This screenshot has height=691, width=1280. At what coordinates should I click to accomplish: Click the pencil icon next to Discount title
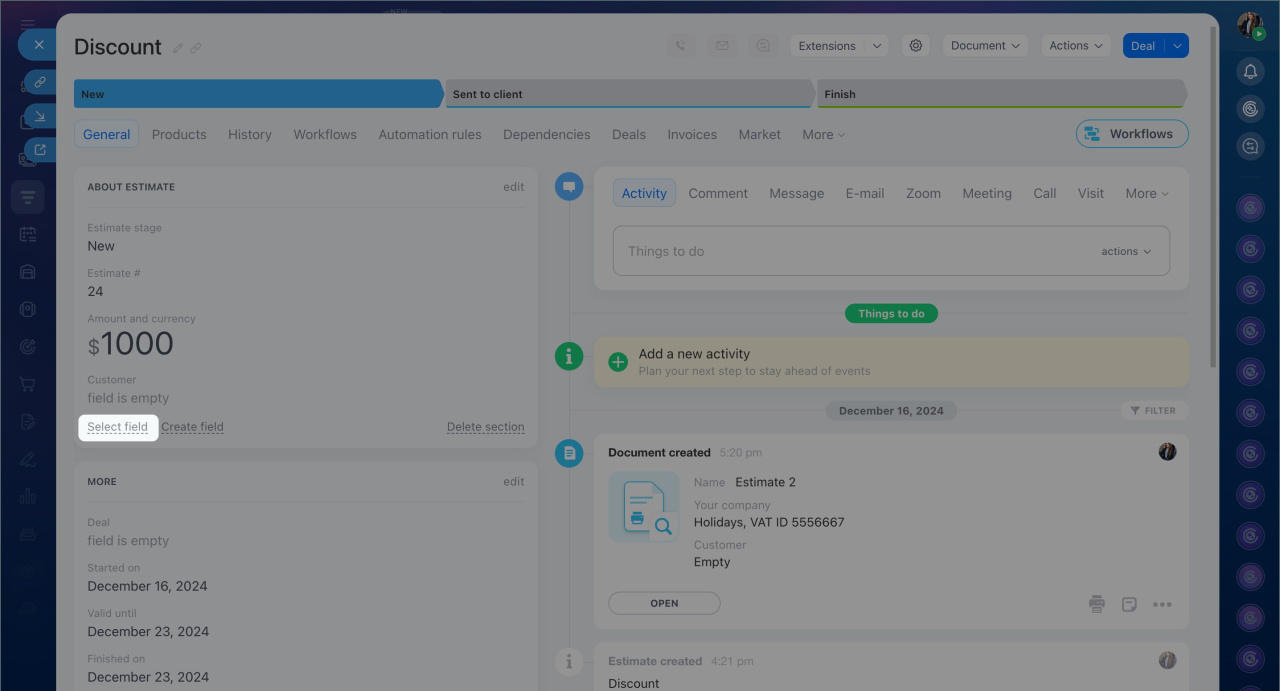point(178,48)
